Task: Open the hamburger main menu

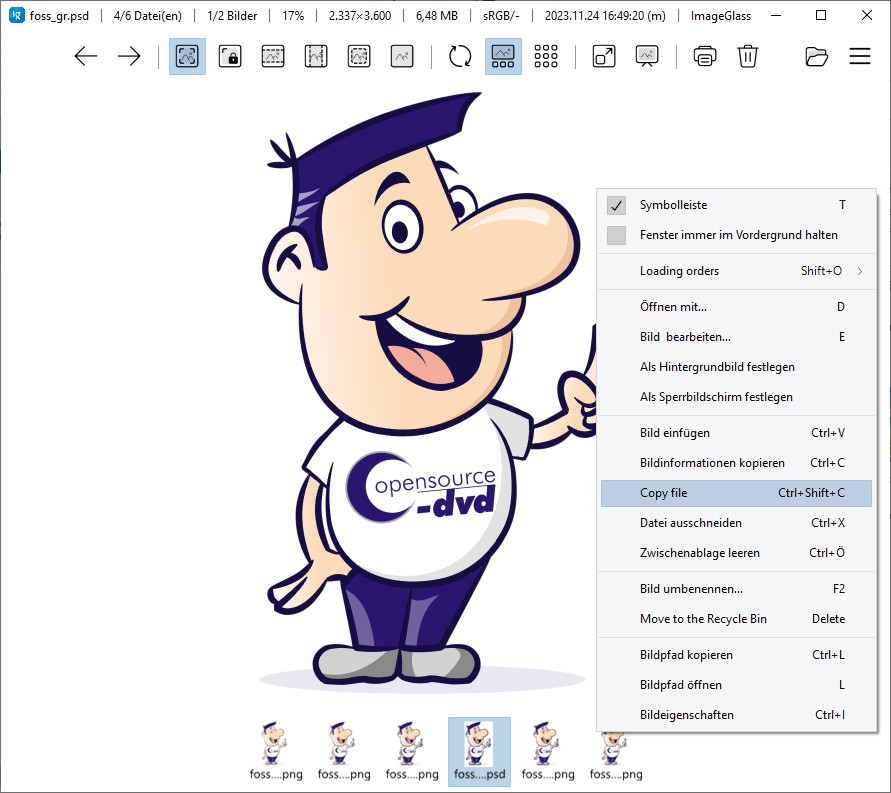Action: tap(860, 57)
